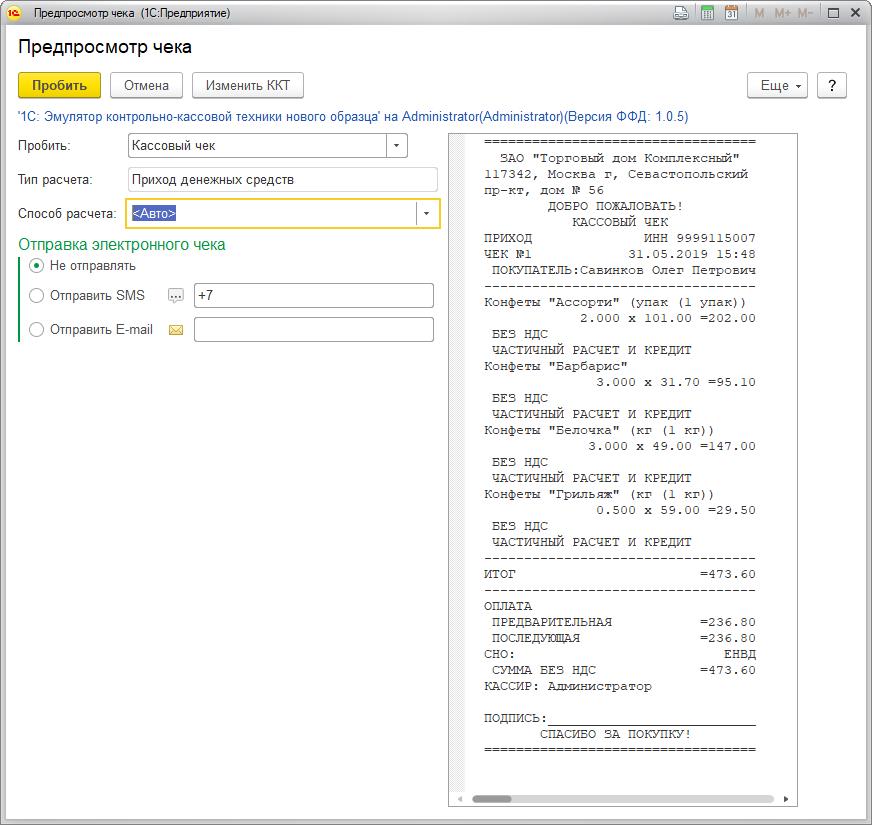Image resolution: width=872 pixels, height=825 pixels.
Task: Open the 'Еще' menu
Action: click(777, 86)
